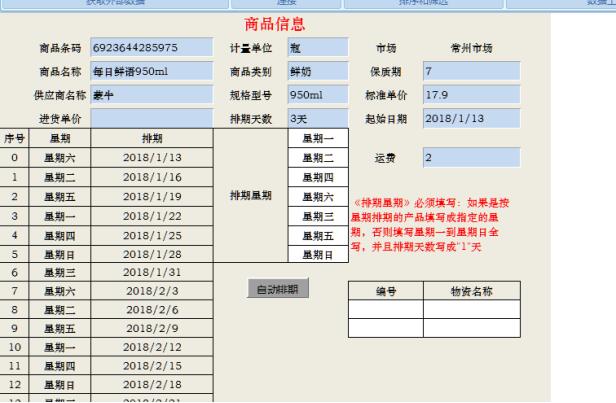
Task: Click the 自动排期 button
Action: pos(278,289)
